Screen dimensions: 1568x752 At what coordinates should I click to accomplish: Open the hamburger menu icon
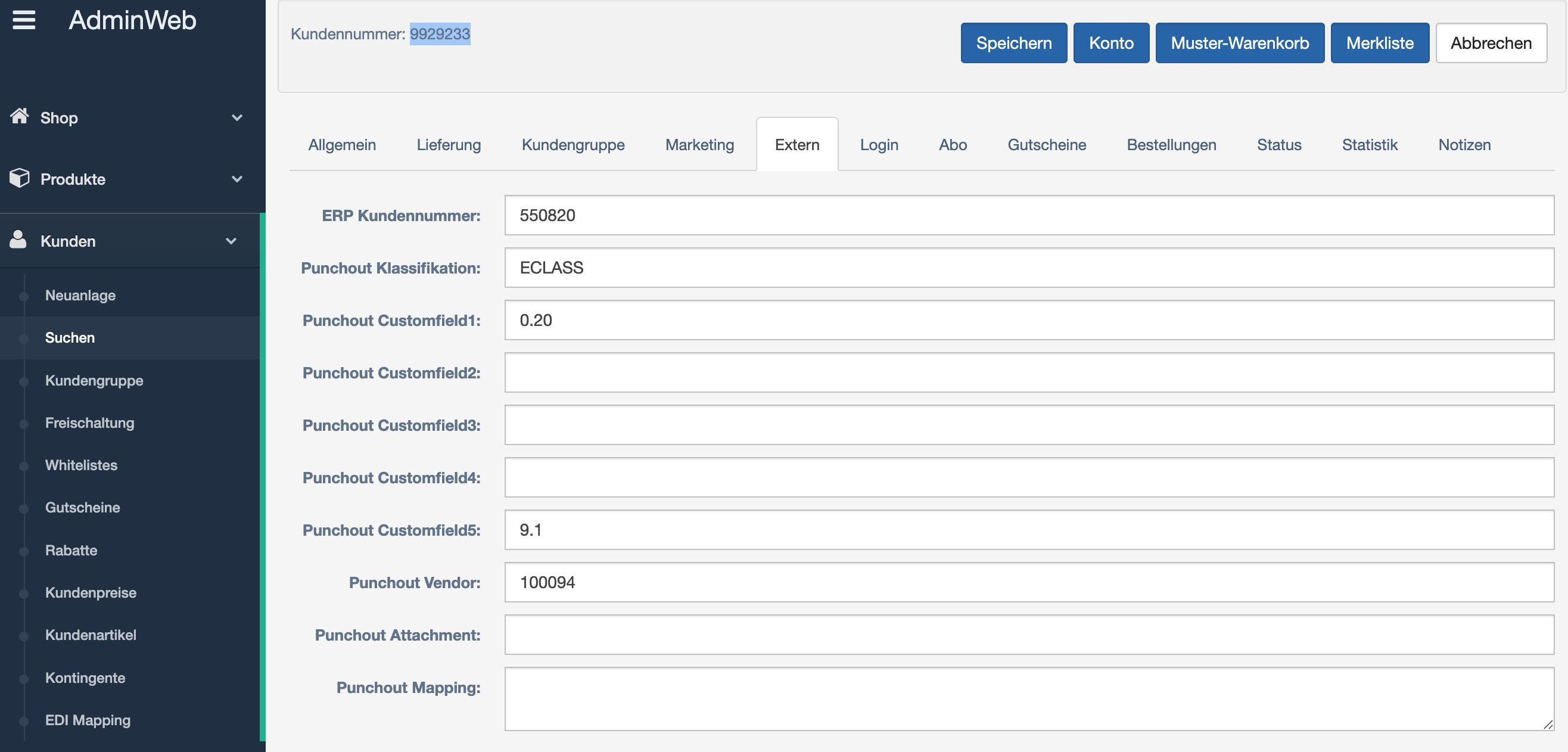tap(24, 20)
